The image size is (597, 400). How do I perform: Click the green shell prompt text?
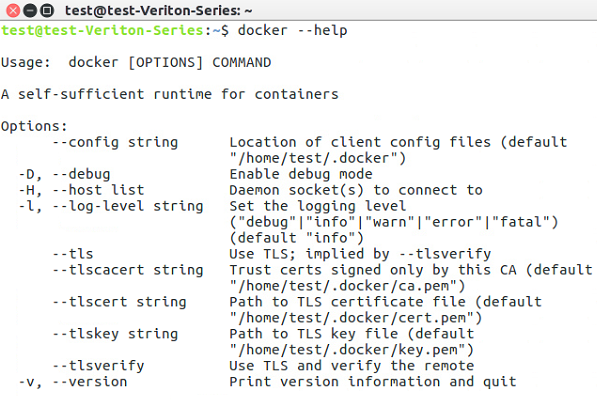(115, 30)
